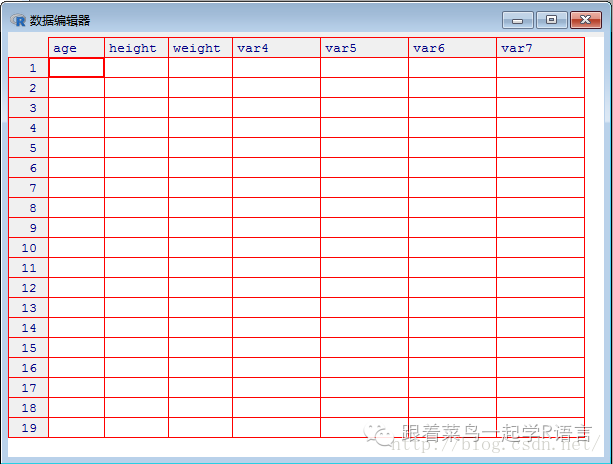Click the var6 cell in row 12
This screenshot has width=613, height=464.
tap(452, 288)
